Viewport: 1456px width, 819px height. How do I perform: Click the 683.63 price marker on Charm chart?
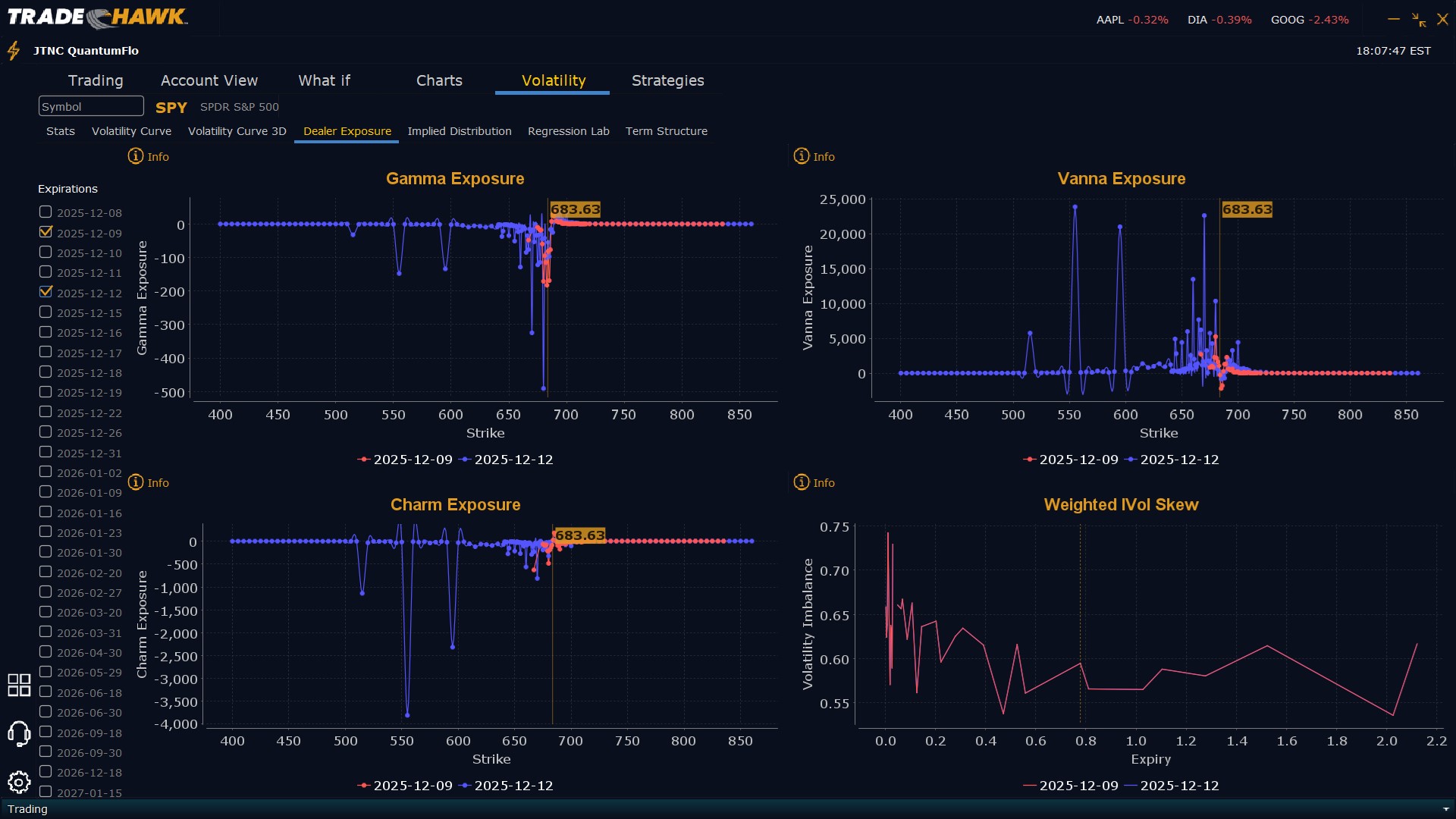(x=579, y=535)
